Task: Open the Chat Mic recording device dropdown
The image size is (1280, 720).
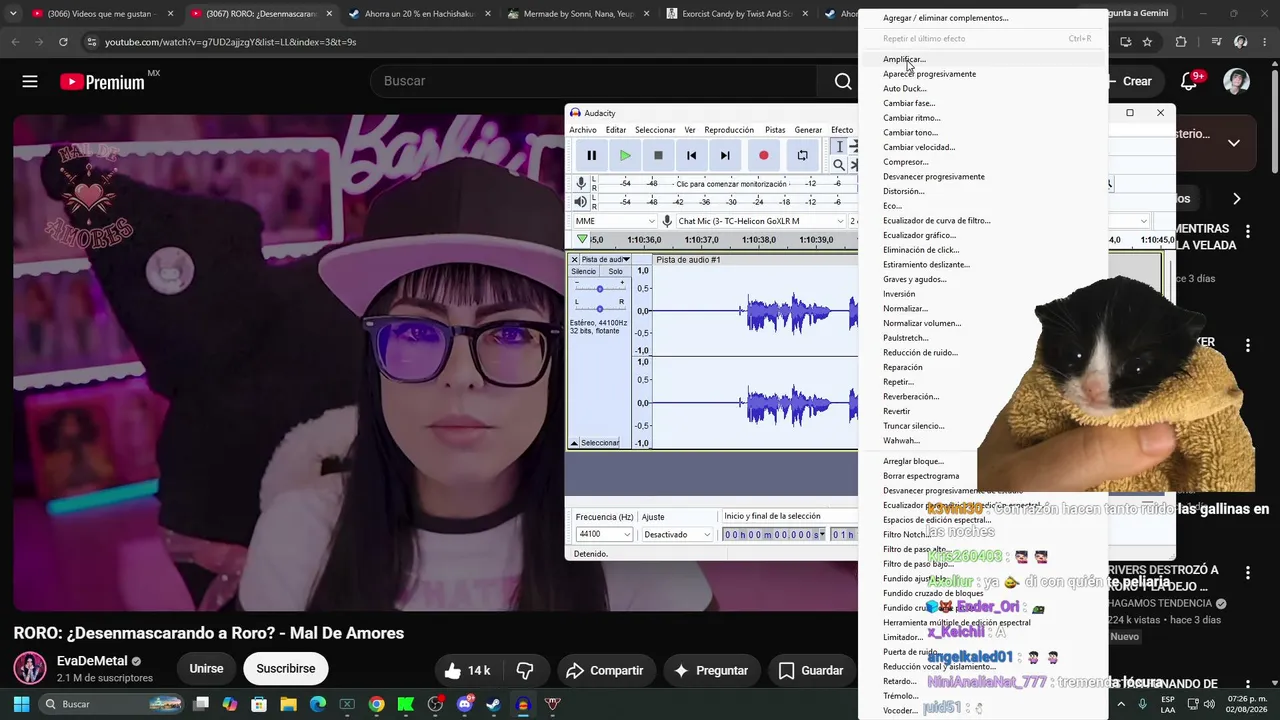Action: (760, 221)
